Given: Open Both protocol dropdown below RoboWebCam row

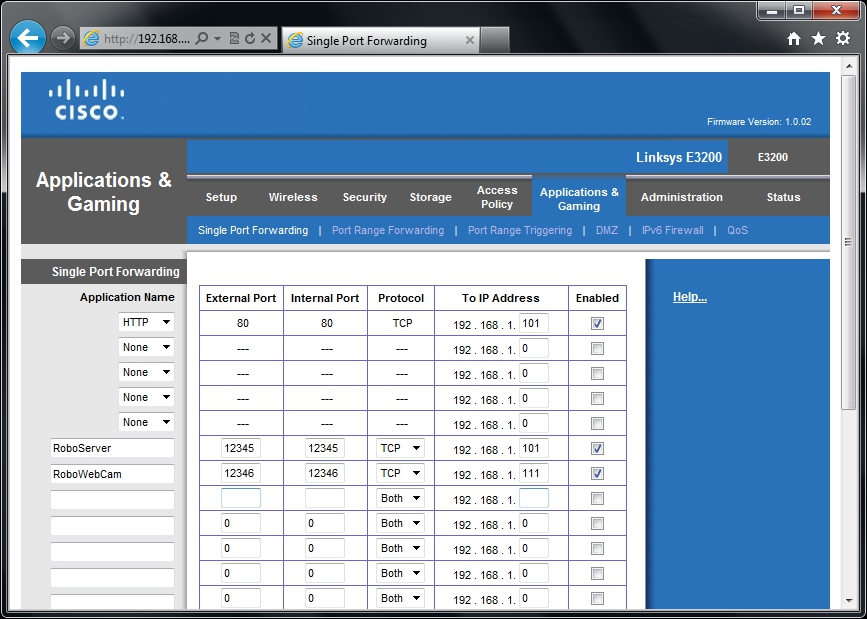Looking at the screenshot, I should (400, 498).
